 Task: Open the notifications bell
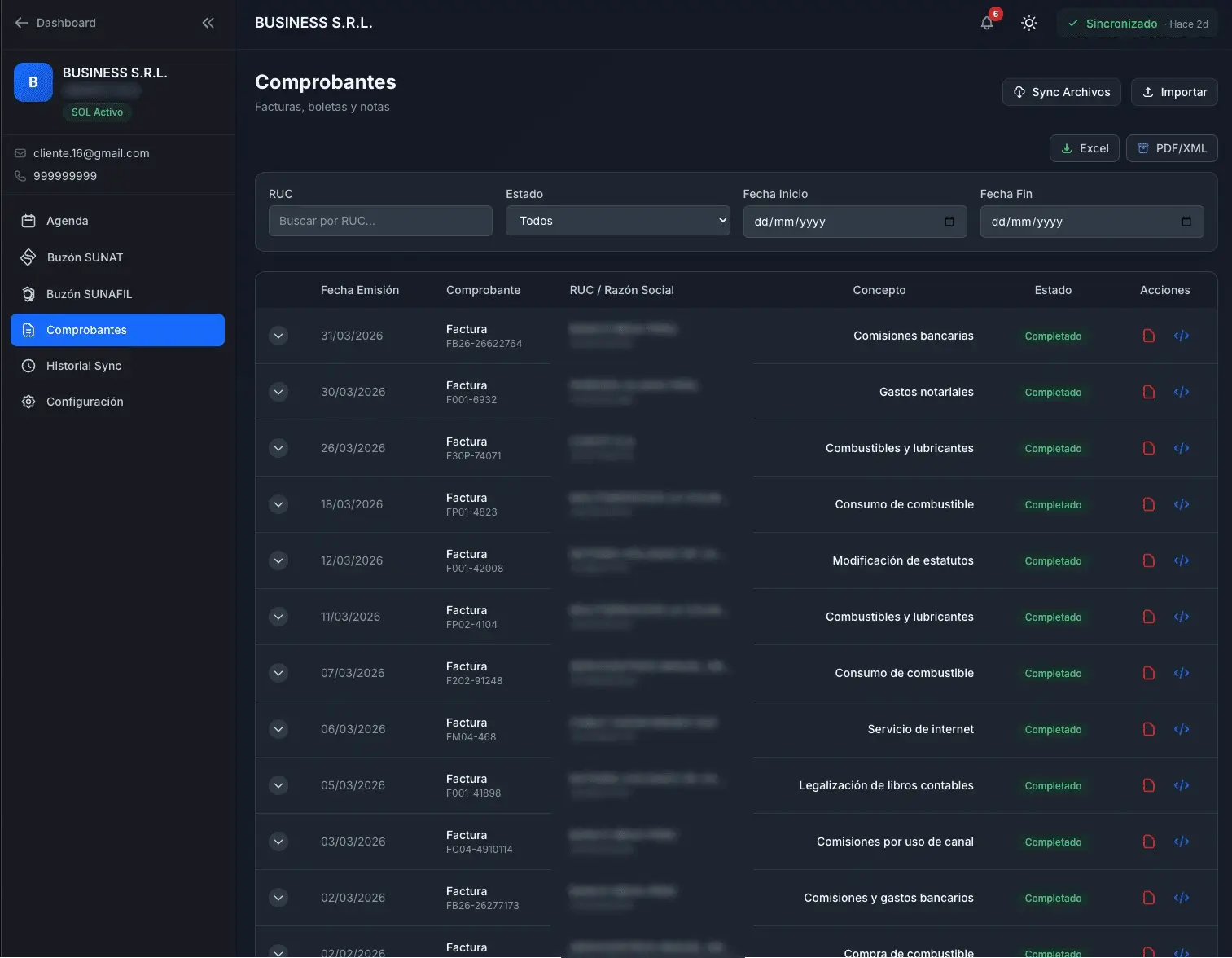(x=987, y=24)
